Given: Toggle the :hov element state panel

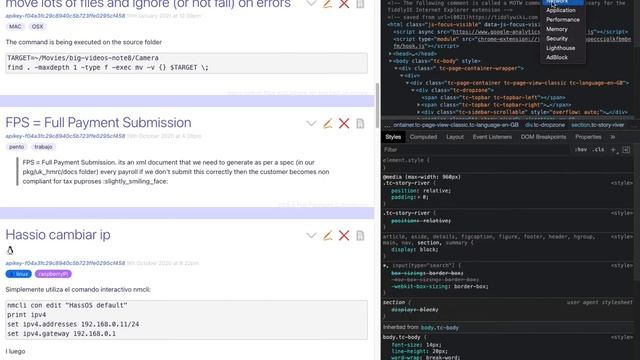Looking at the screenshot, I should tap(581, 150).
